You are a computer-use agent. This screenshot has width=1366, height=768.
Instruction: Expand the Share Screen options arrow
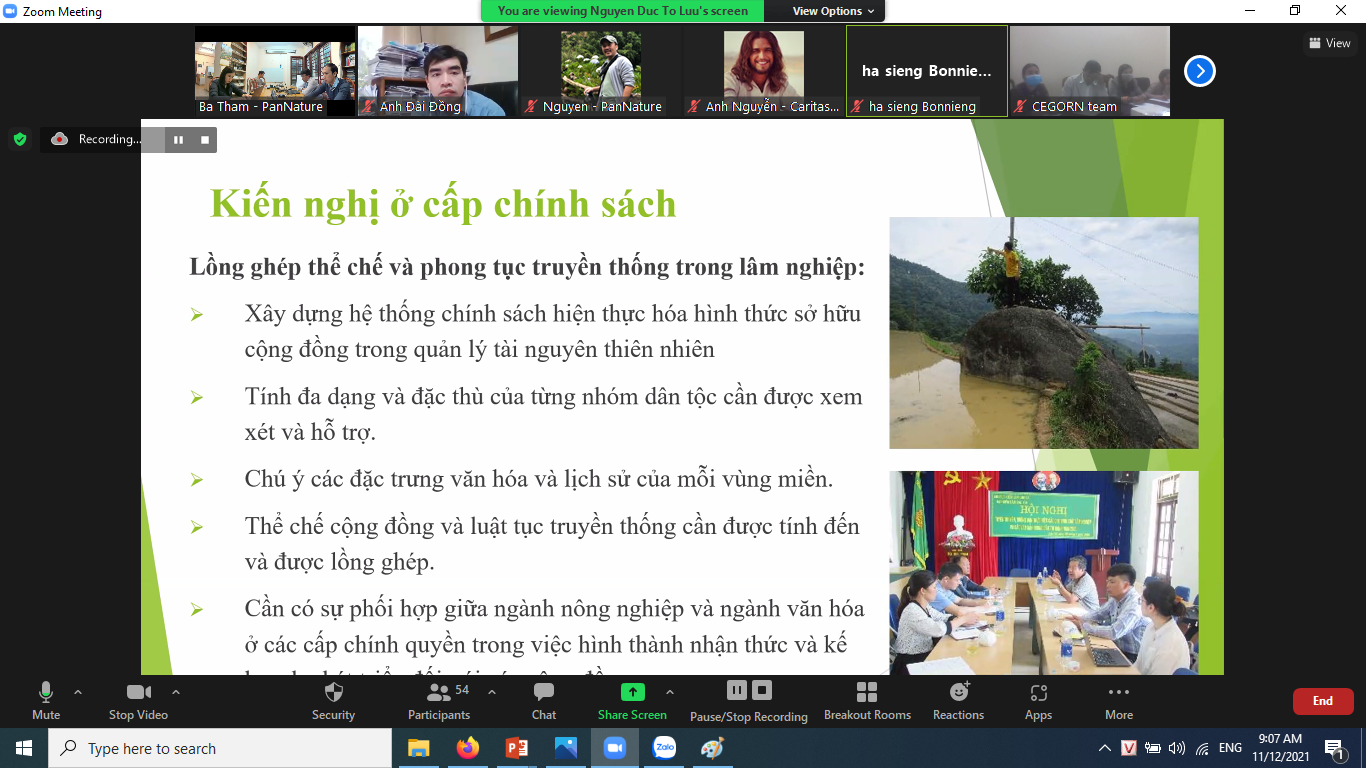coord(670,692)
